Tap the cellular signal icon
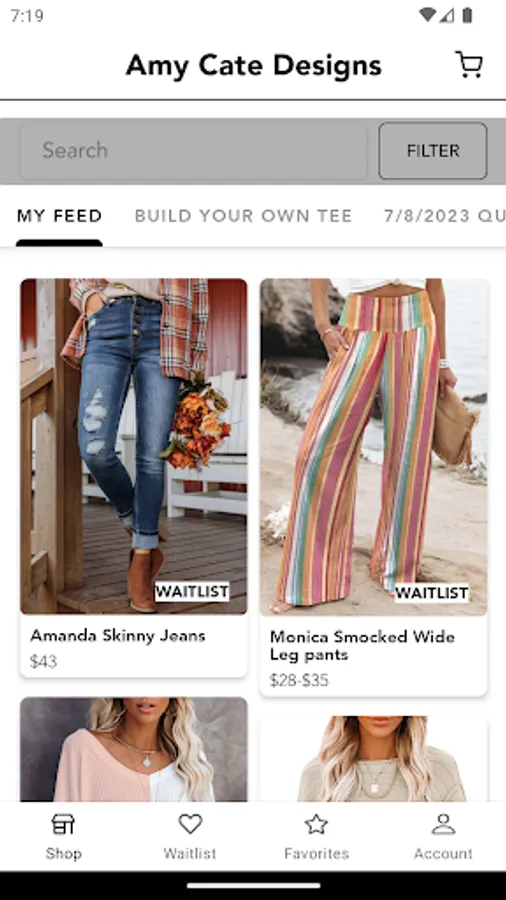The image size is (506, 900). tap(447, 15)
